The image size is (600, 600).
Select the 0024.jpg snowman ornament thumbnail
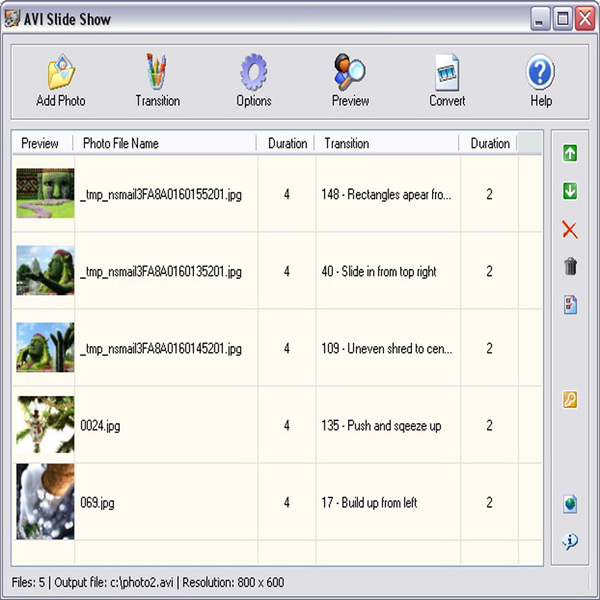pos(45,425)
